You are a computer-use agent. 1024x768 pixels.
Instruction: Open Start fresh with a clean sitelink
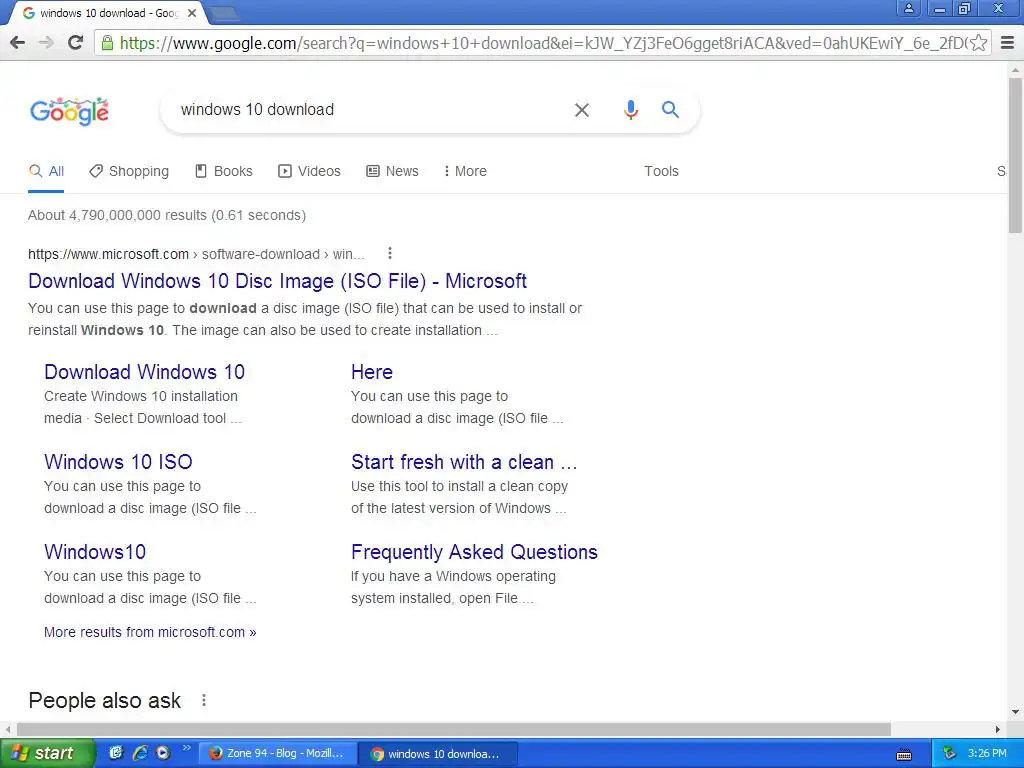click(x=464, y=462)
